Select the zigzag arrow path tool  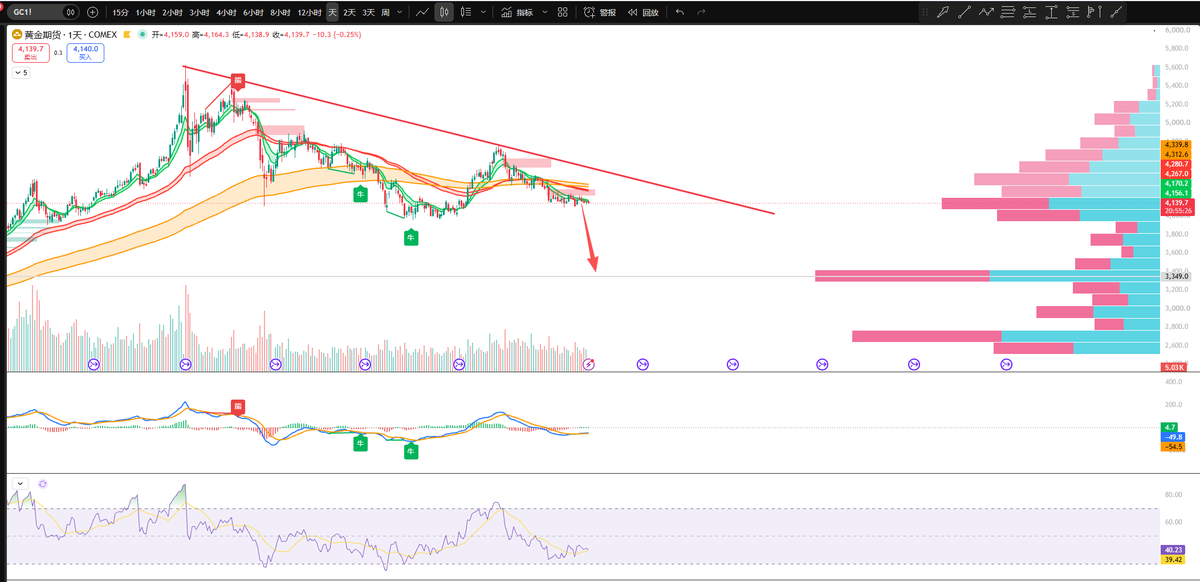pos(987,12)
